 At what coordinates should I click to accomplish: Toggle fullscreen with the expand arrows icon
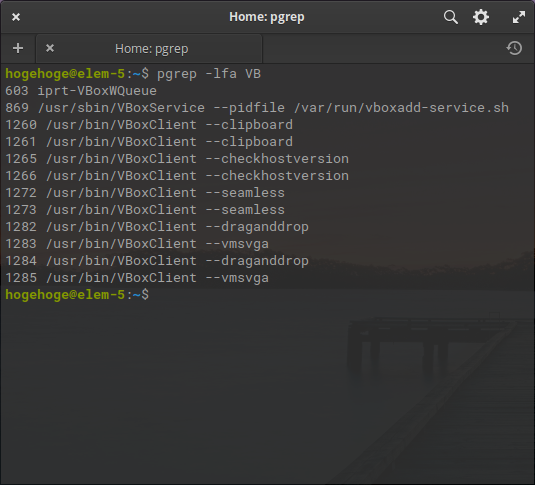519,17
